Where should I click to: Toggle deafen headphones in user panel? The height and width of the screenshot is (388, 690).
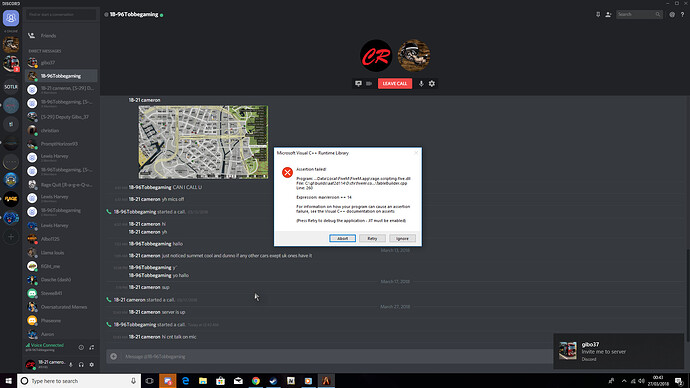coord(81,365)
